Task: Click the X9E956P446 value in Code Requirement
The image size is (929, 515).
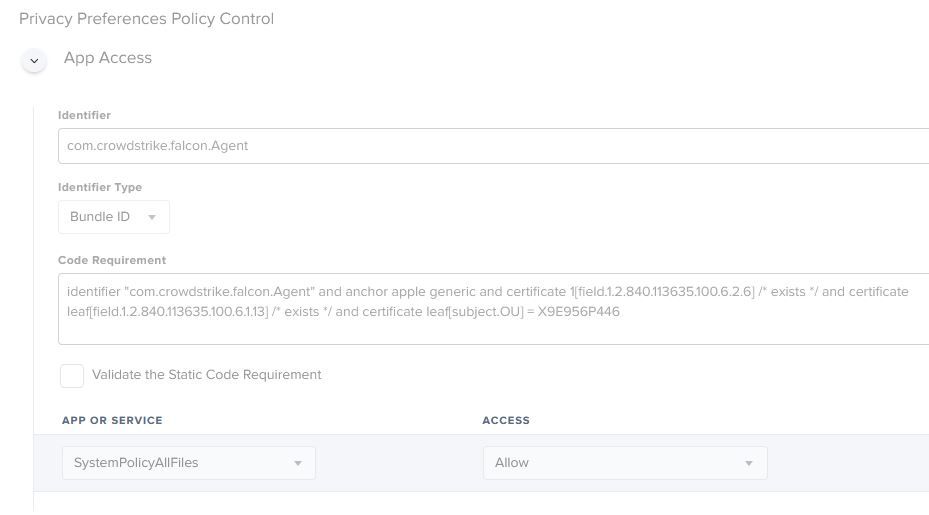Action: pos(578,312)
